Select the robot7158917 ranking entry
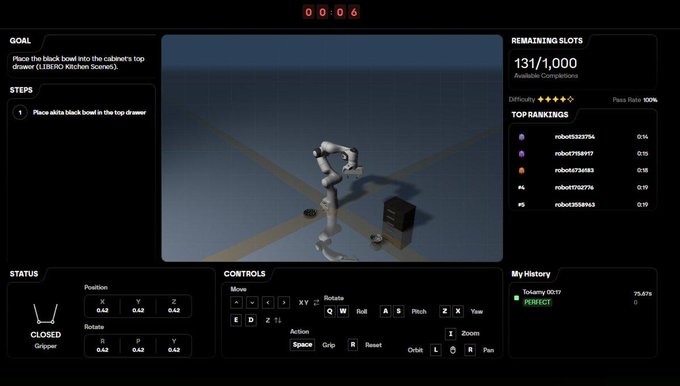This screenshot has height=386, width=680. coord(583,154)
